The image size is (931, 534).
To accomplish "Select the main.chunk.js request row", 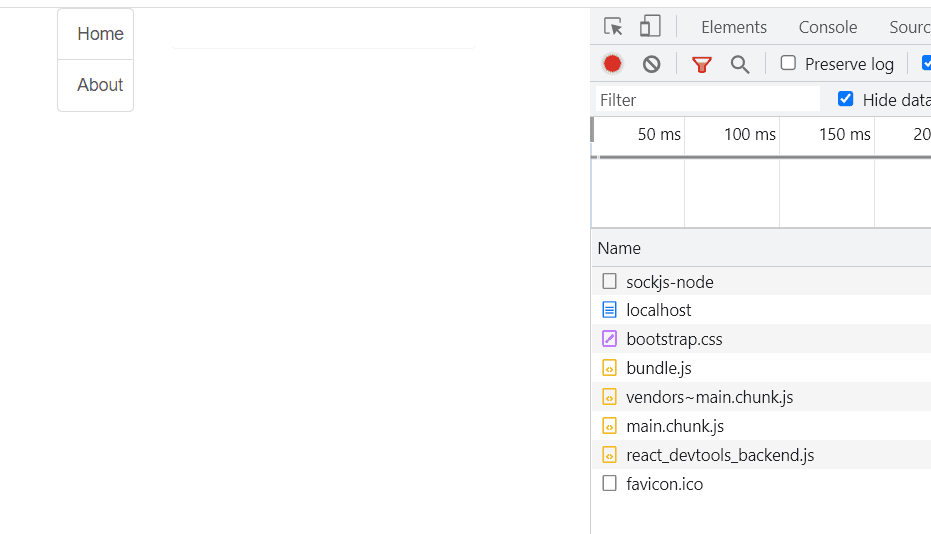I will click(761, 426).
